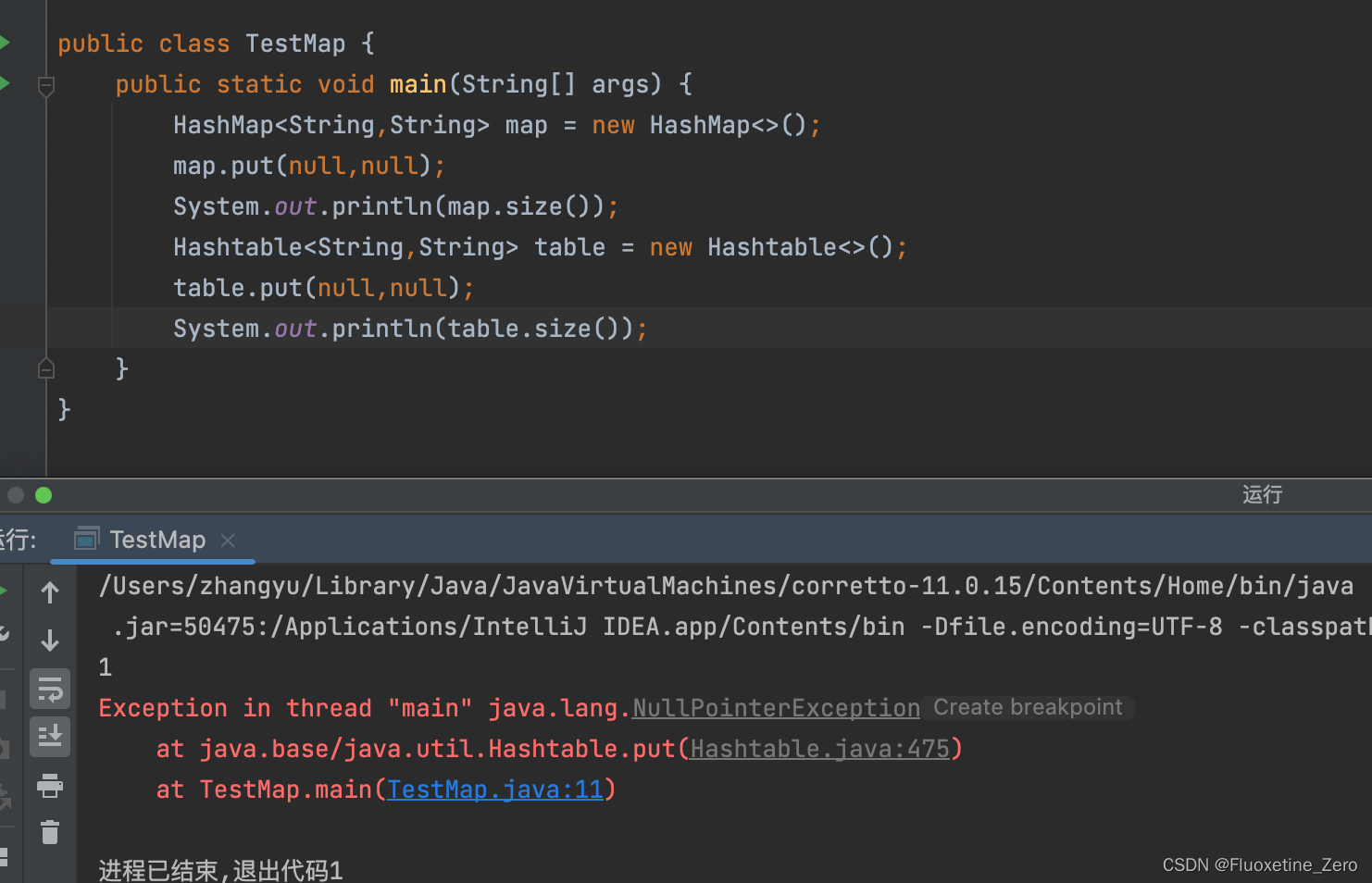Click the 'main' method name in the editor

pos(418,84)
